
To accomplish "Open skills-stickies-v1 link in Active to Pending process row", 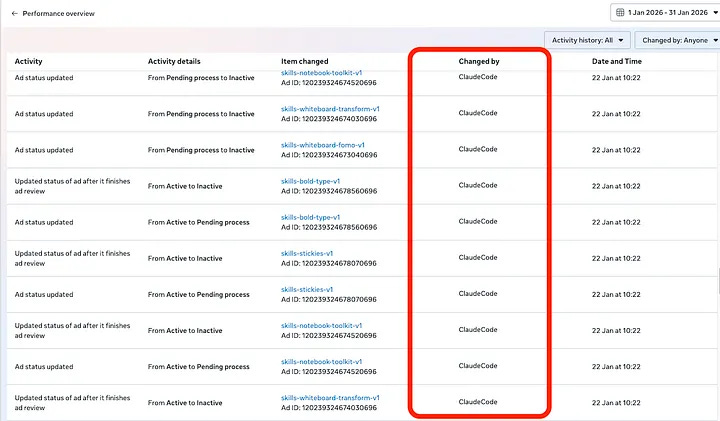I will (307, 290).
